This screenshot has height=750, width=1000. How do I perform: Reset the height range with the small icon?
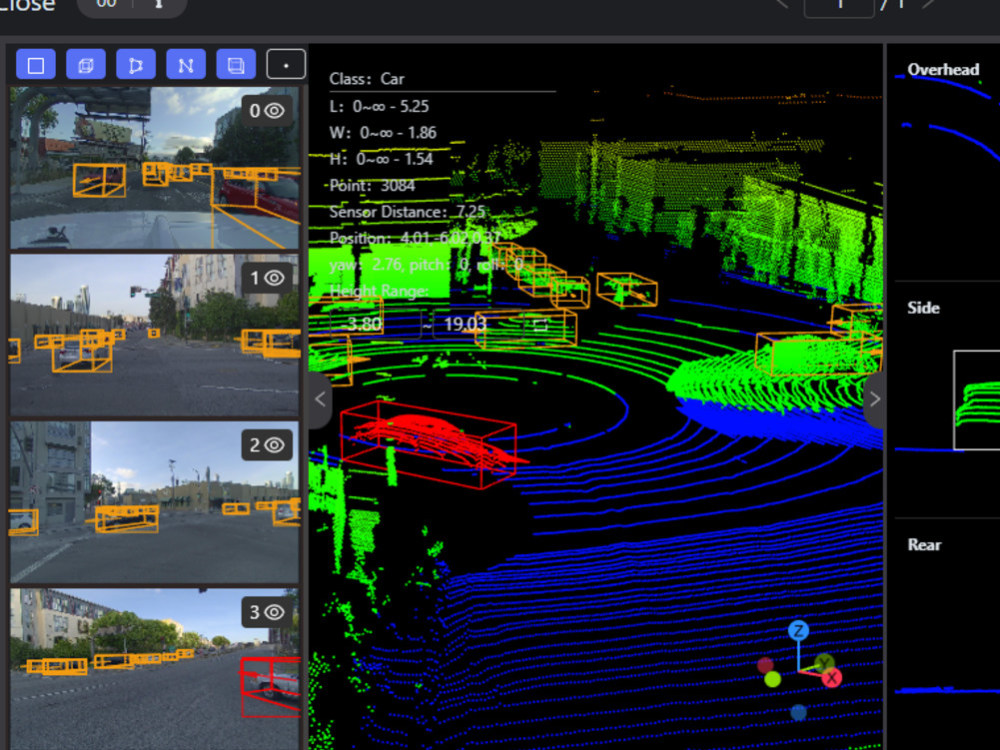[541, 325]
